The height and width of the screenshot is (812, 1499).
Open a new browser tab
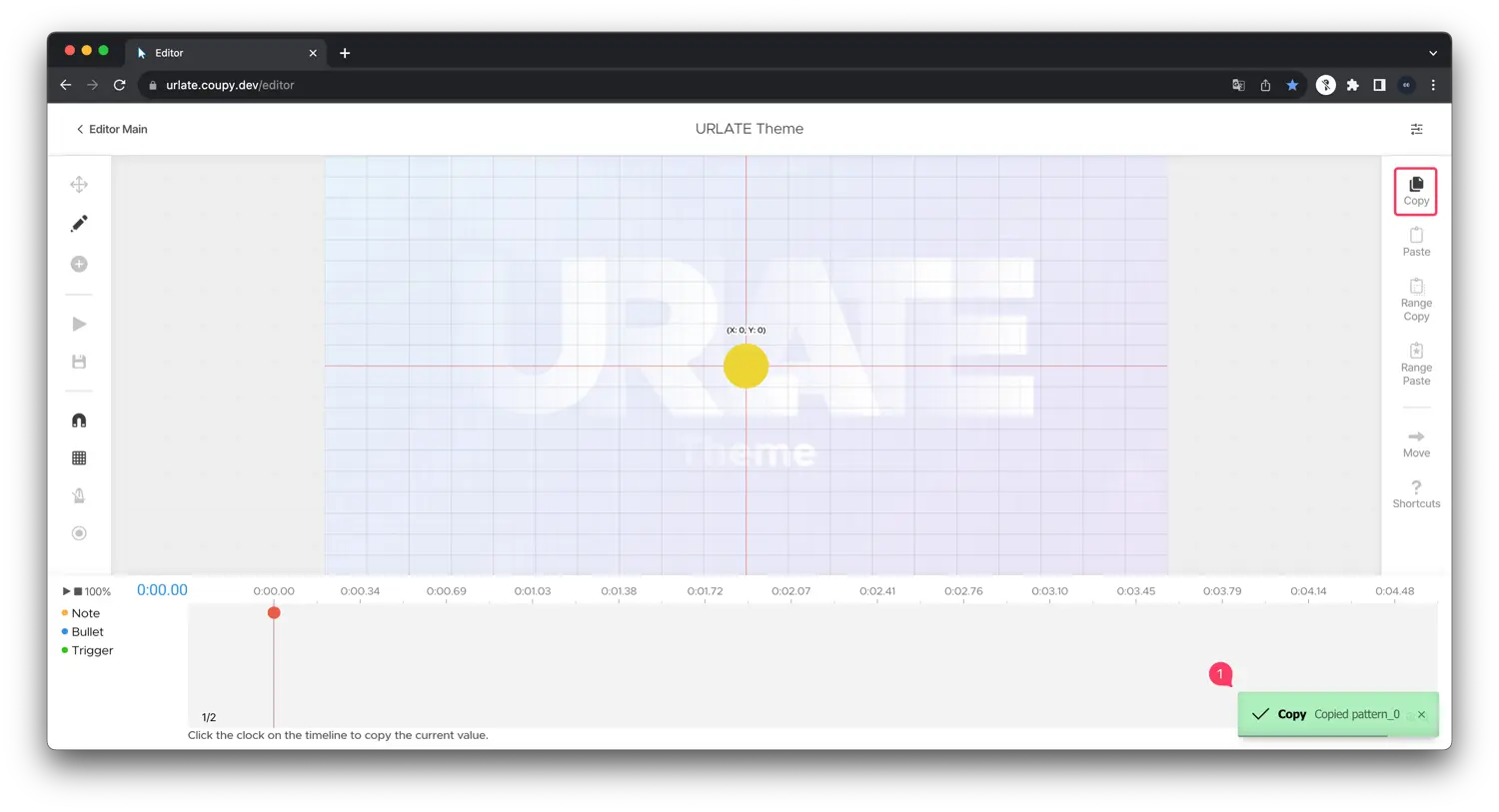pos(345,53)
